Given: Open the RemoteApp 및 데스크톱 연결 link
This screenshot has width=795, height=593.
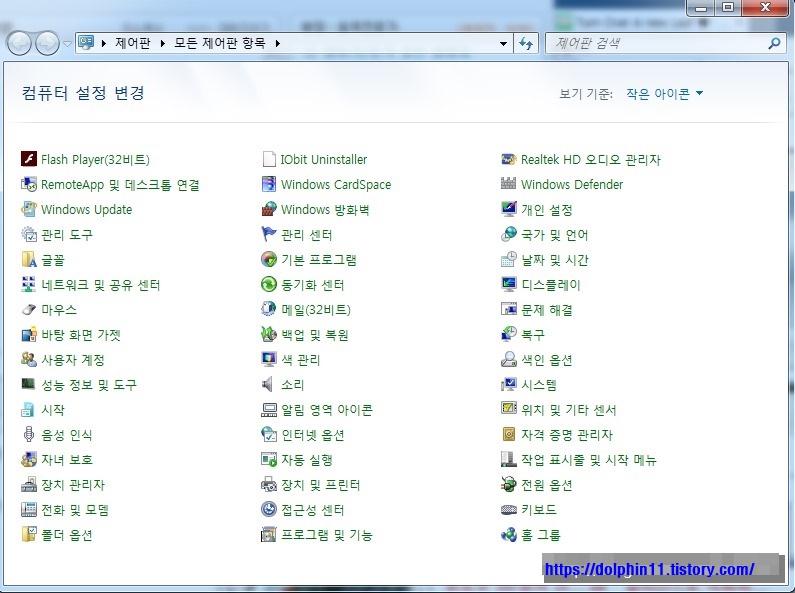Looking at the screenshot, I should 120,184.
